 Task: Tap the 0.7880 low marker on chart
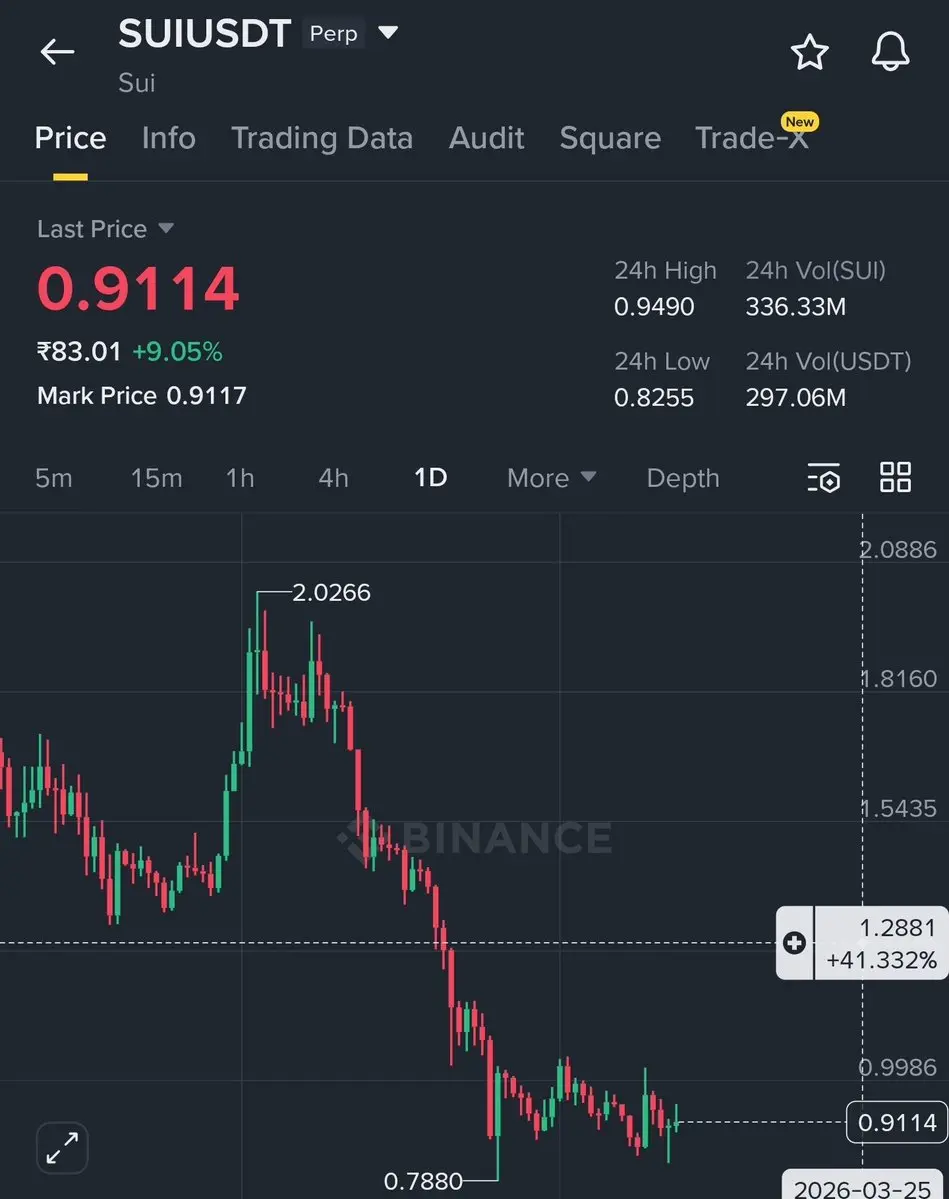pos(423,1181)
